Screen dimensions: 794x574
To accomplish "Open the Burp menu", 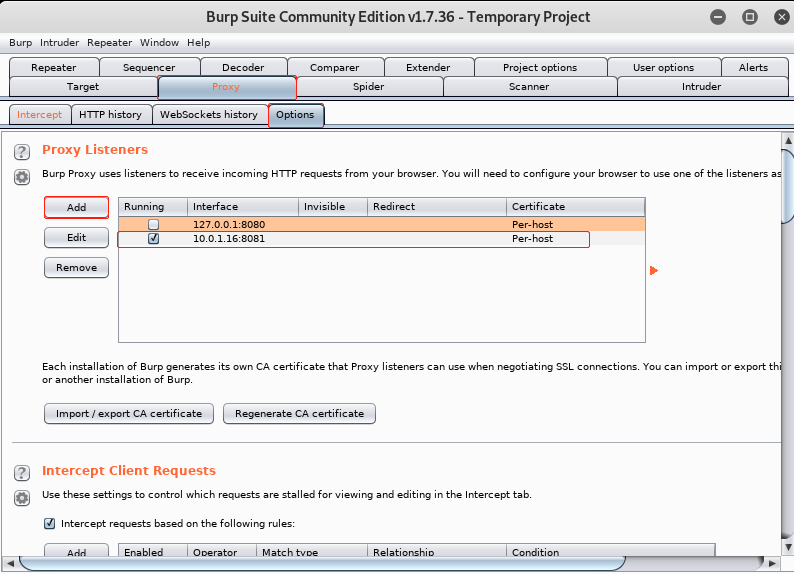I will (x=20, y=43).
